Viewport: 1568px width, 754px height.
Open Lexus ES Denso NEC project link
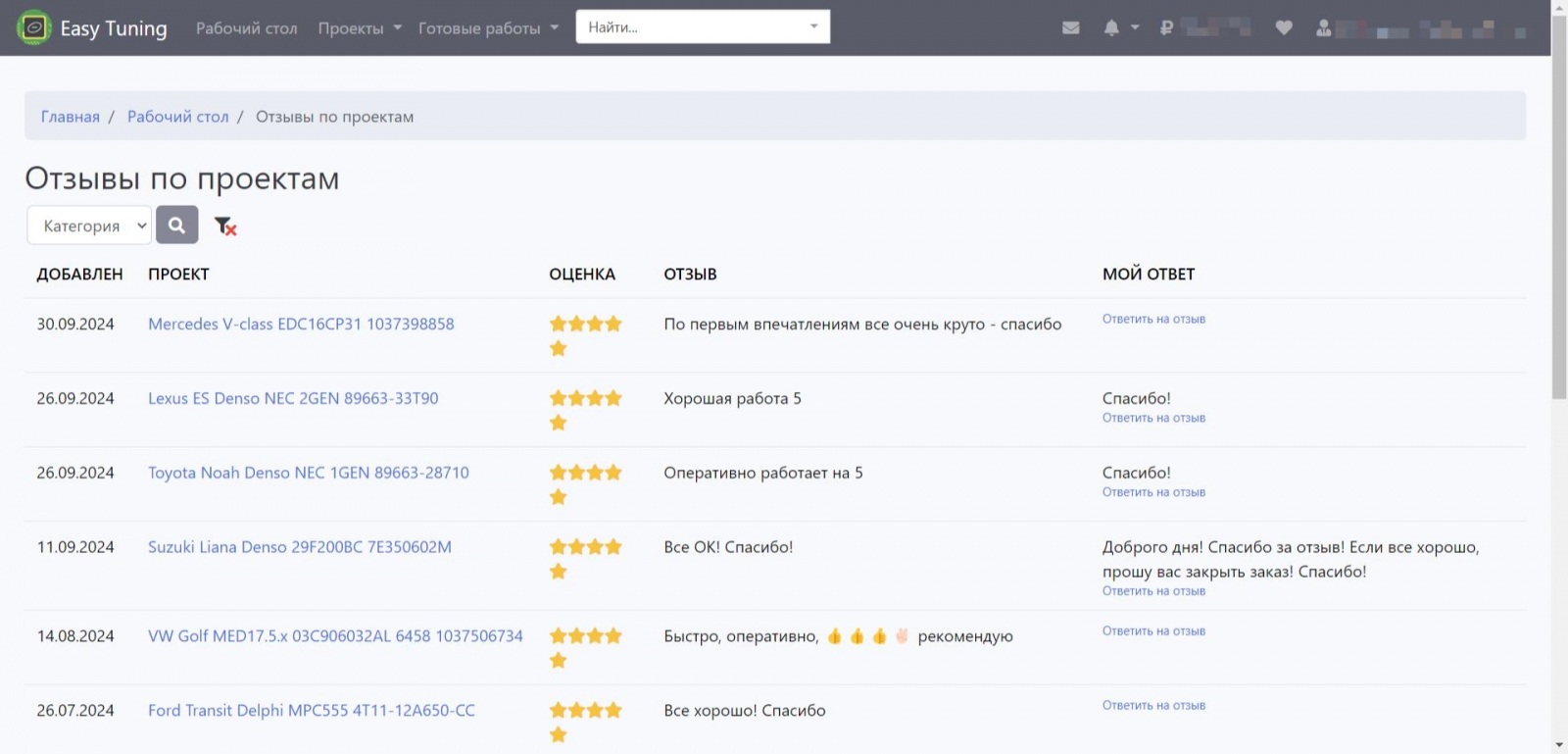pyautogui.click(x=293, y=398)
